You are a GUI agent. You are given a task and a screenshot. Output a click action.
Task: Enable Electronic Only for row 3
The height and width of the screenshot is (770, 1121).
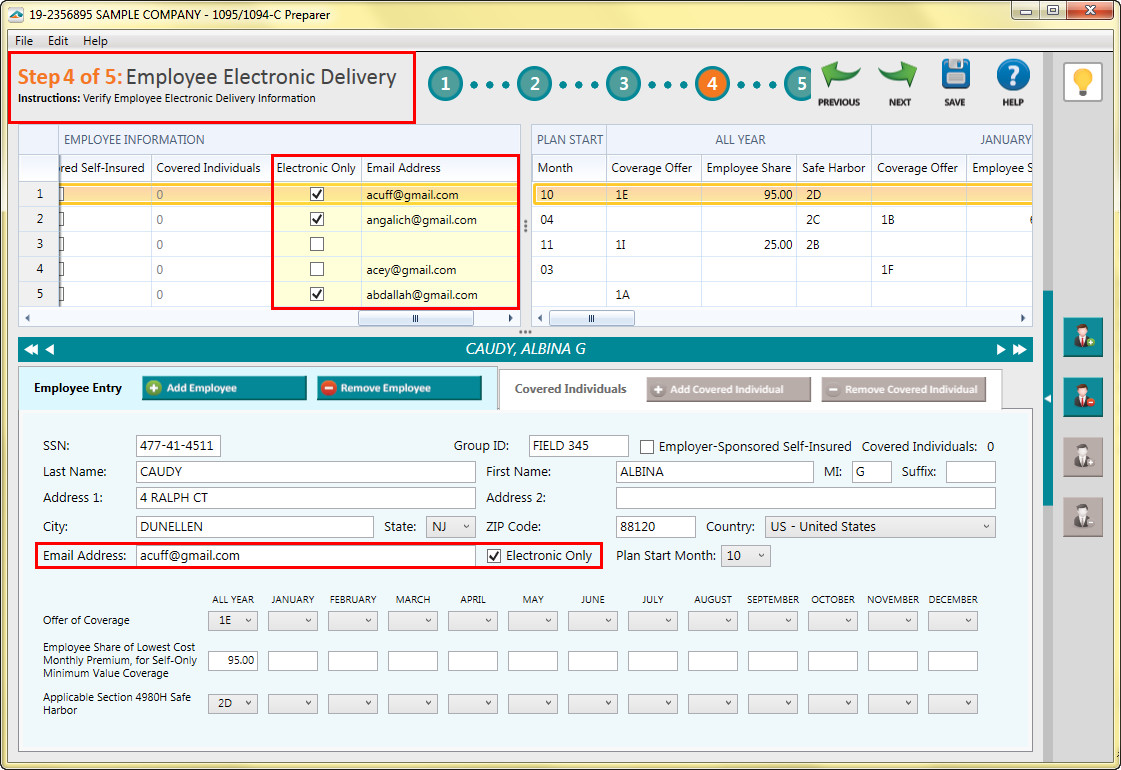(x=315, y=243)
